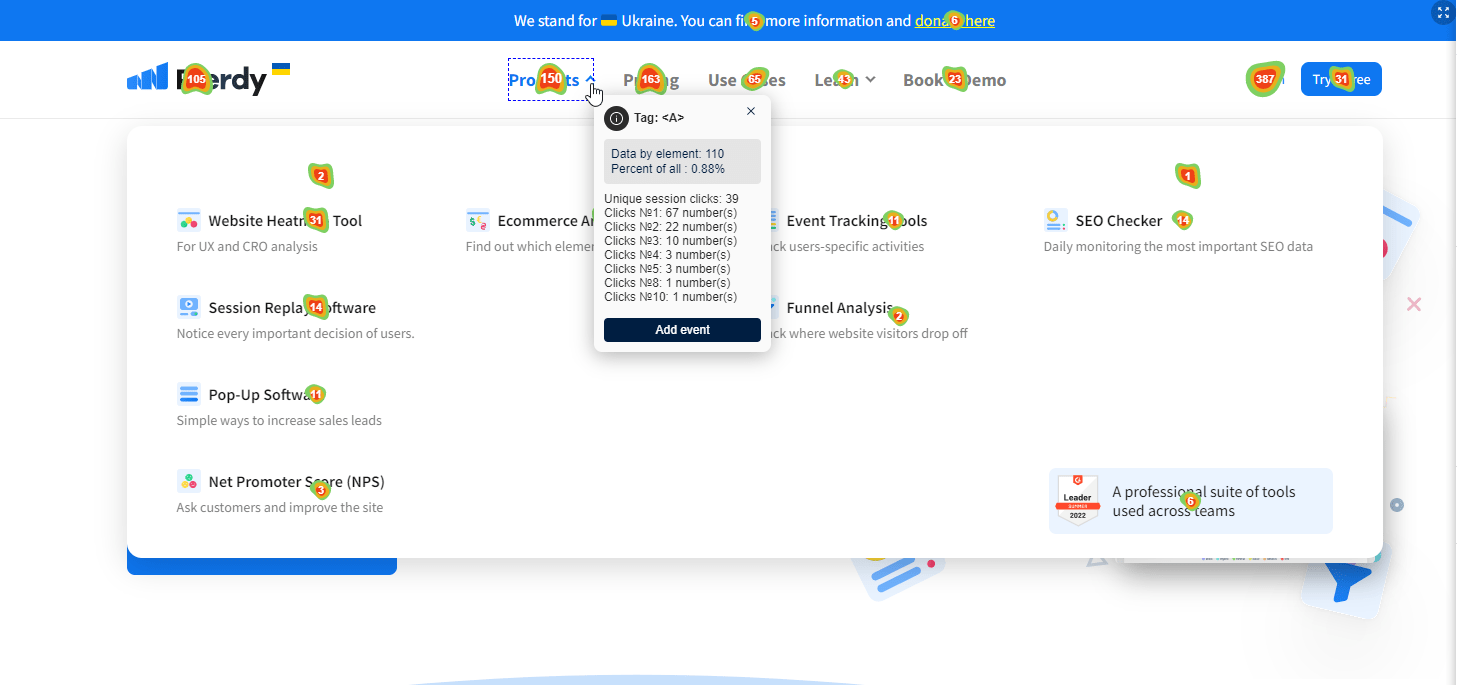Viewport: 1457px width, 685px height.
Task: Click the Try for free button
Action: (1341, 80)
